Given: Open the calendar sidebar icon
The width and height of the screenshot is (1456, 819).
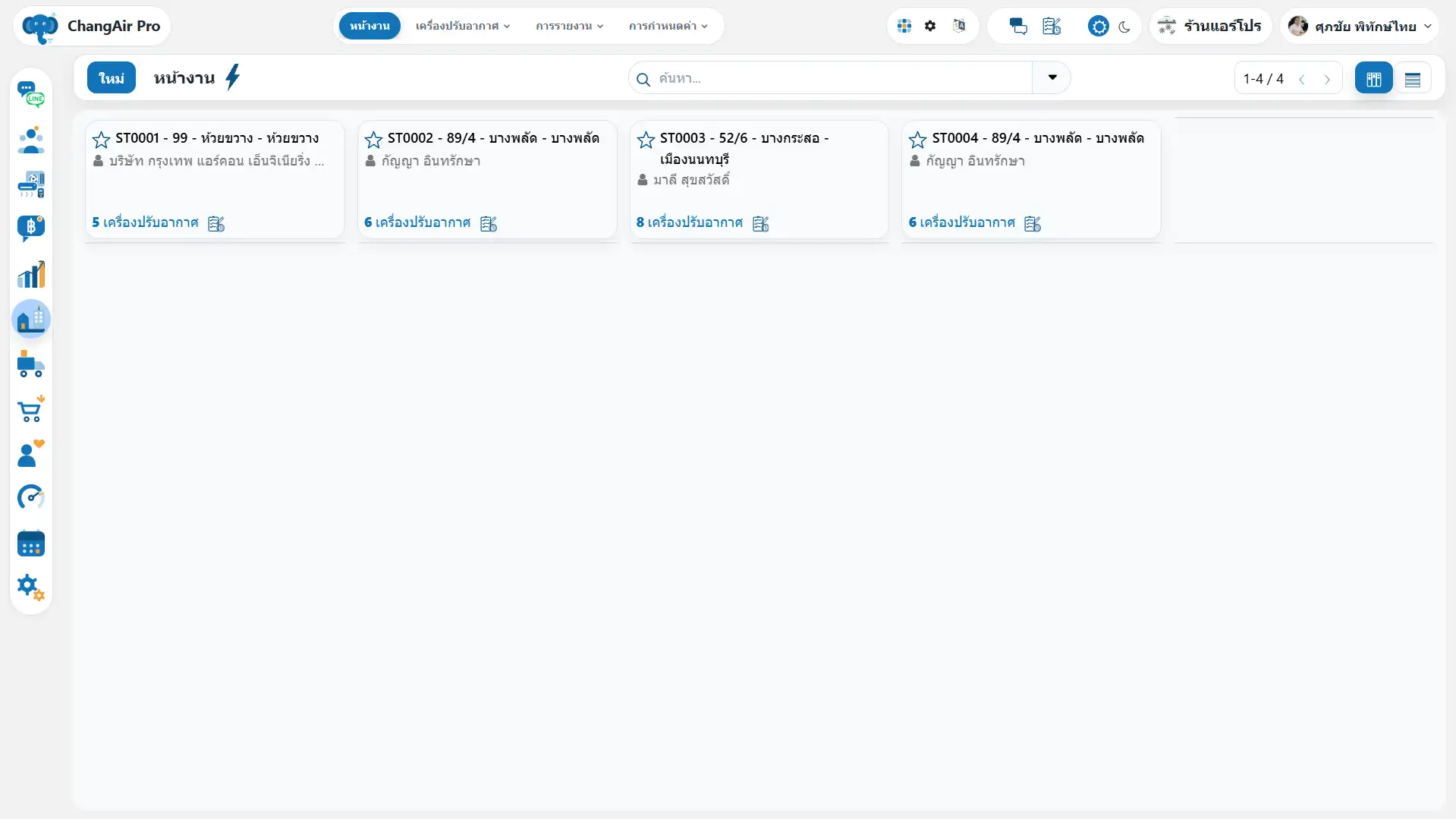Looking at the screenshot, I should pyautogui.click(x=31, y=543).
